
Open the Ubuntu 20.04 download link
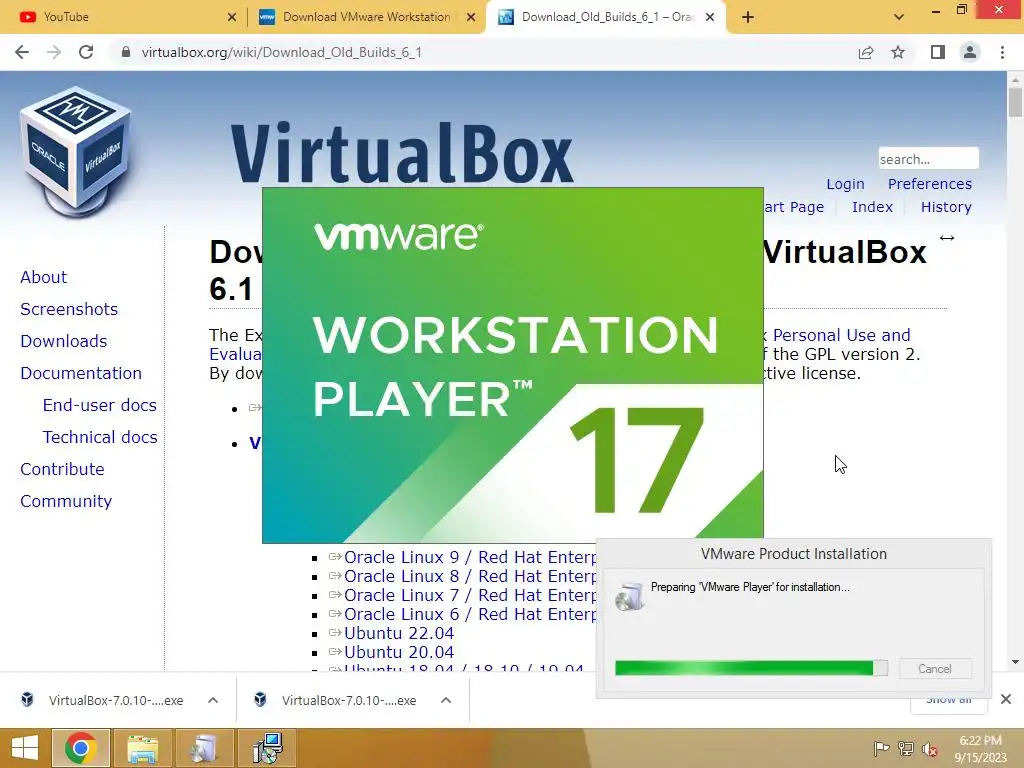[399, 652]
